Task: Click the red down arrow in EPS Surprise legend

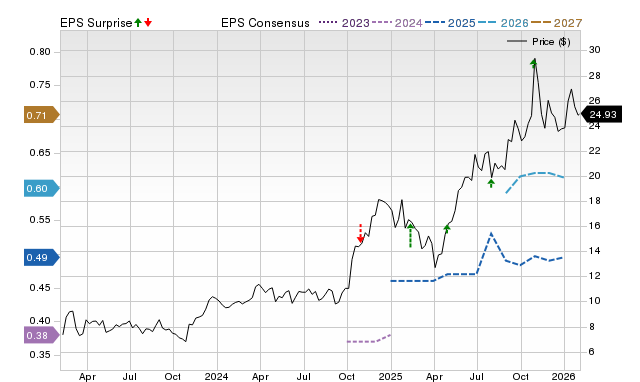Action: [148, 22]
